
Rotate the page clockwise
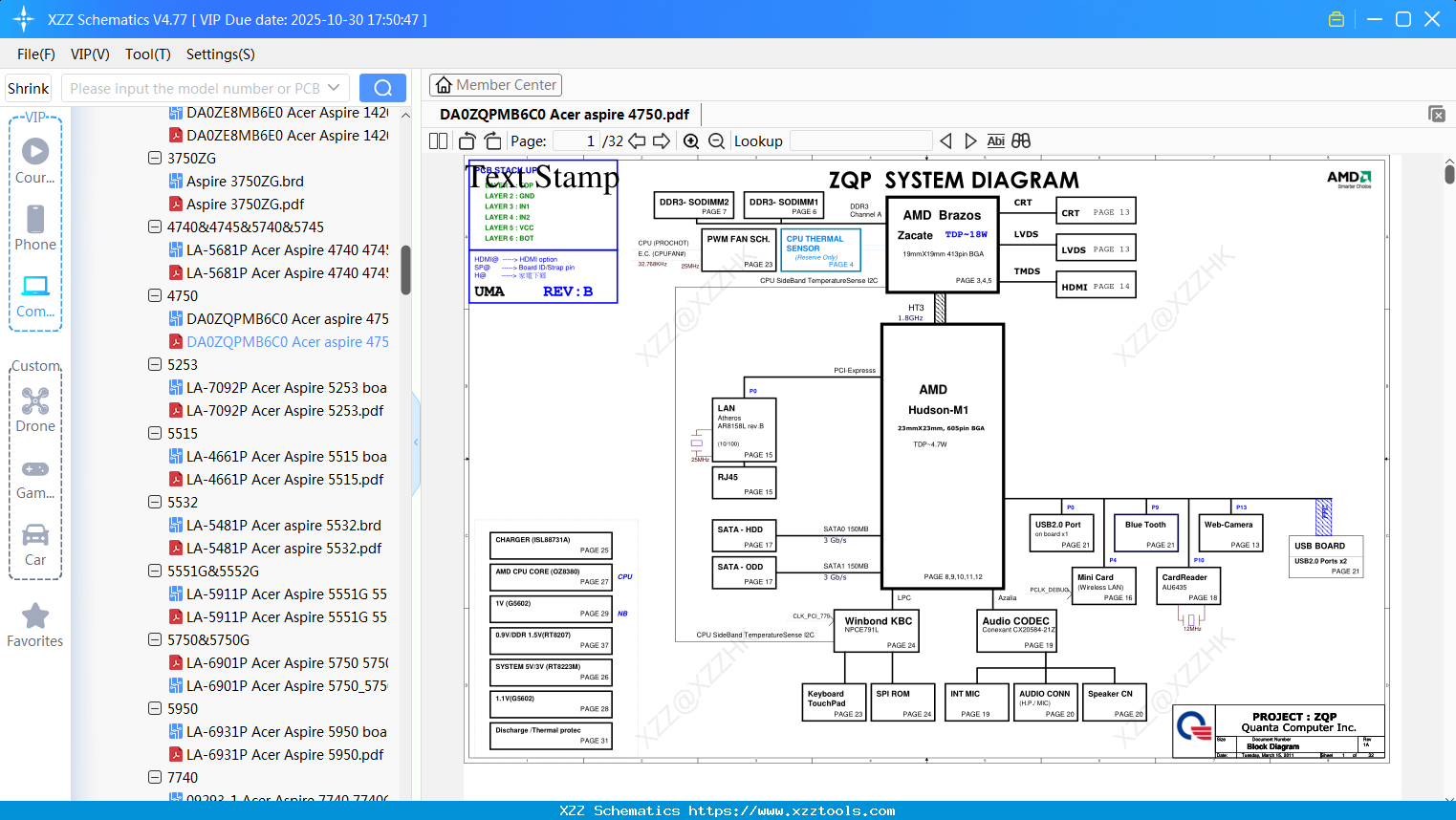pyautogui.click(x=493, y=141)
